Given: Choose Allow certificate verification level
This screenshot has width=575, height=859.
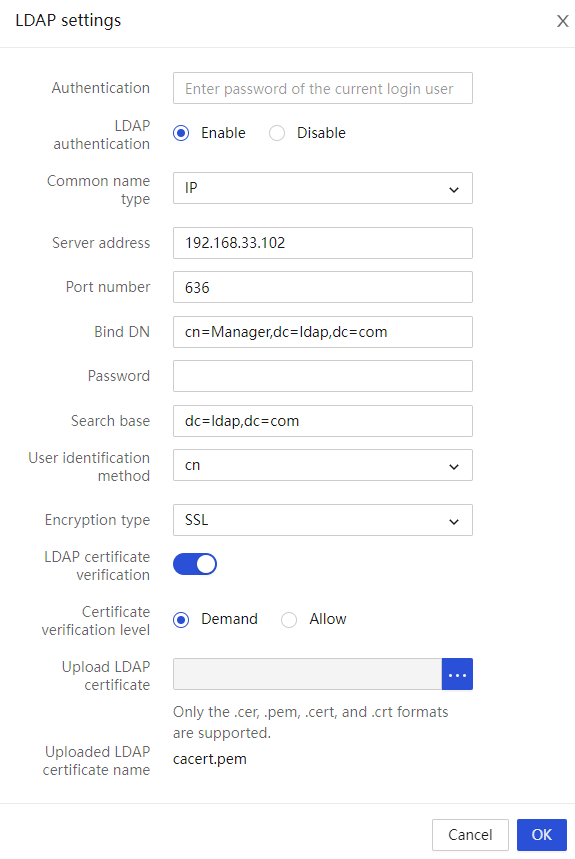Looking at the screenshot, I should coord(289,620).
